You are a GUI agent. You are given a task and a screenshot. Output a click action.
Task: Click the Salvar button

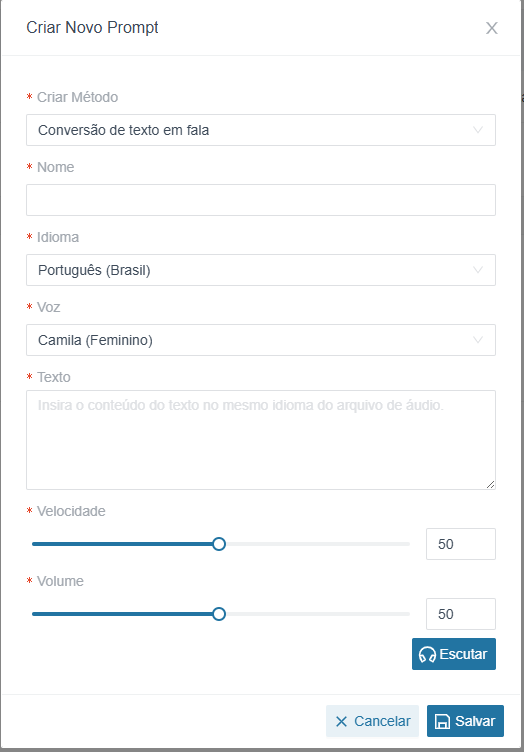(x=466, y=721)
